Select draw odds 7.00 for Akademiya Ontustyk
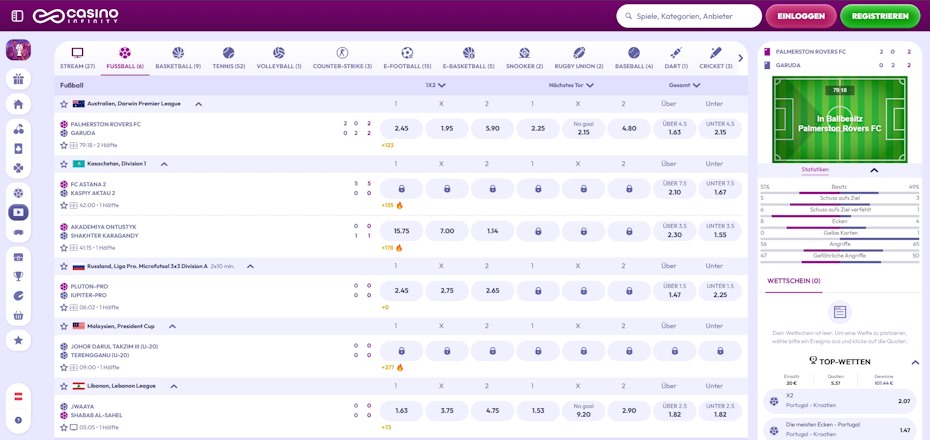Viewport: 930px width, 440px height. click(x=447, y=231)
